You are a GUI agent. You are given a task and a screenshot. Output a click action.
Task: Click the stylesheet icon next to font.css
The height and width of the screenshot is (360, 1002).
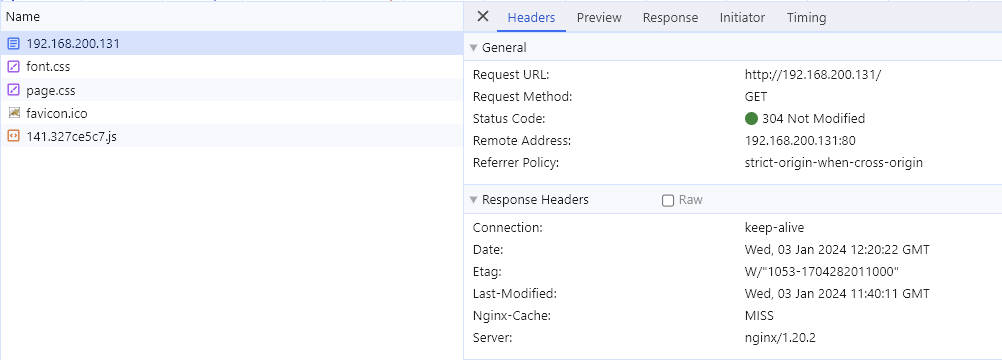[x=13, y=67]
